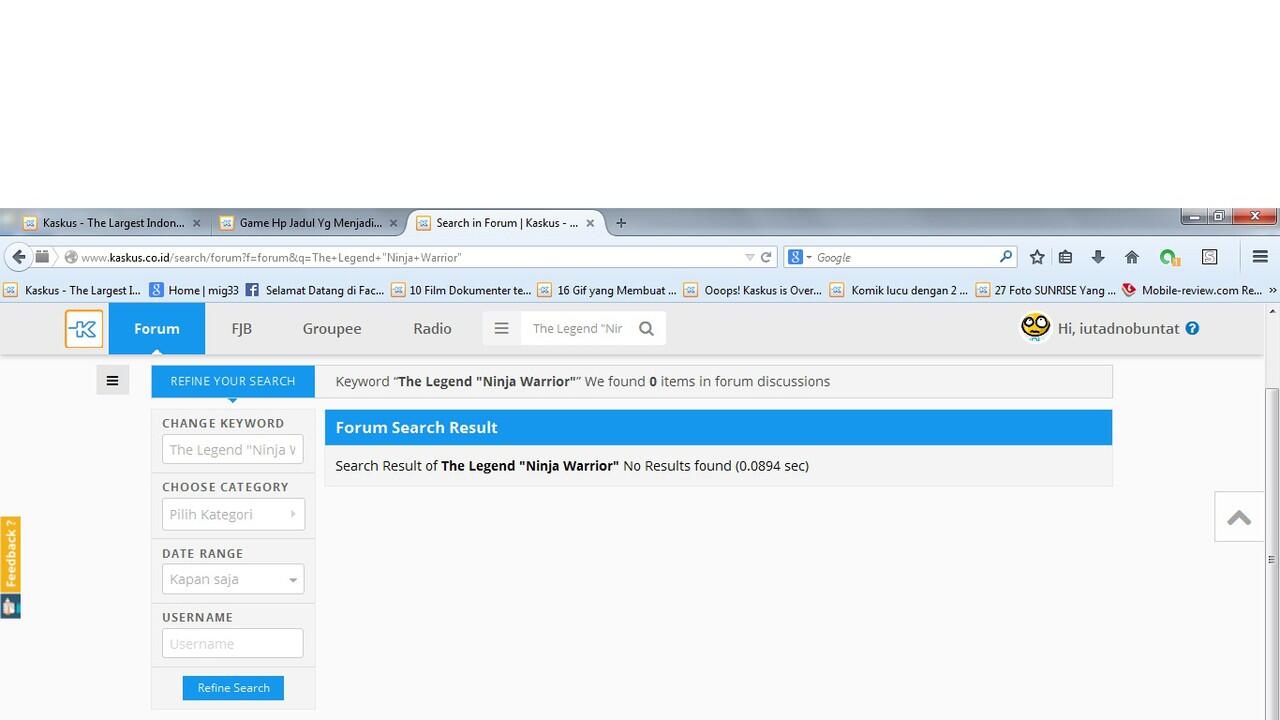Open the Groupee navigation item
Viewport: 1280px width, 720px height.
[x=332, y=328]
